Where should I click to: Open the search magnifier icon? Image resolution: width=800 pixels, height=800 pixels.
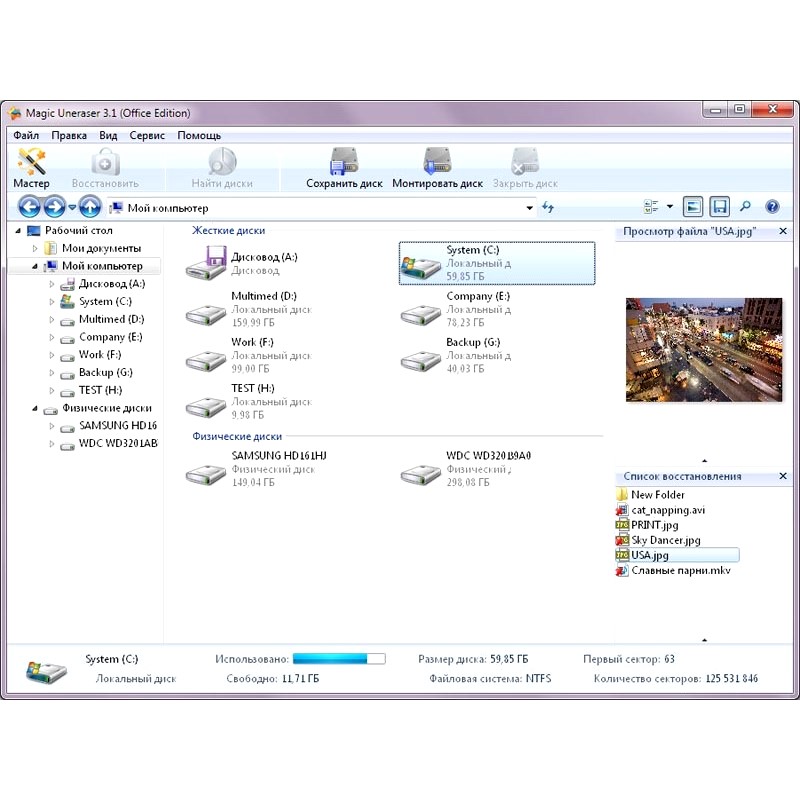(x=745, y=208)
